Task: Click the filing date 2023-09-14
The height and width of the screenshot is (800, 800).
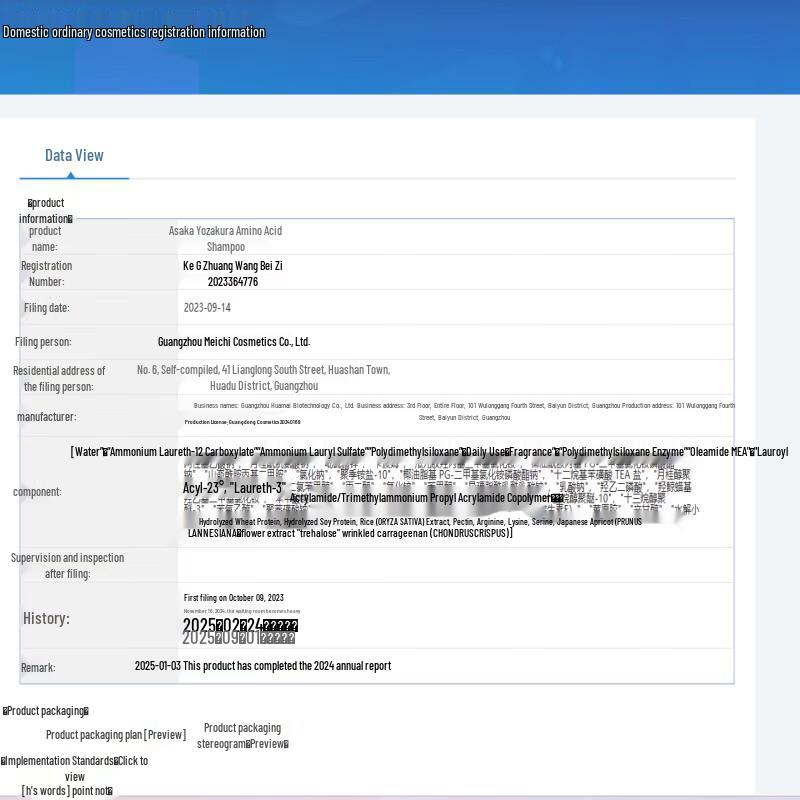Action: click(207, 308)
